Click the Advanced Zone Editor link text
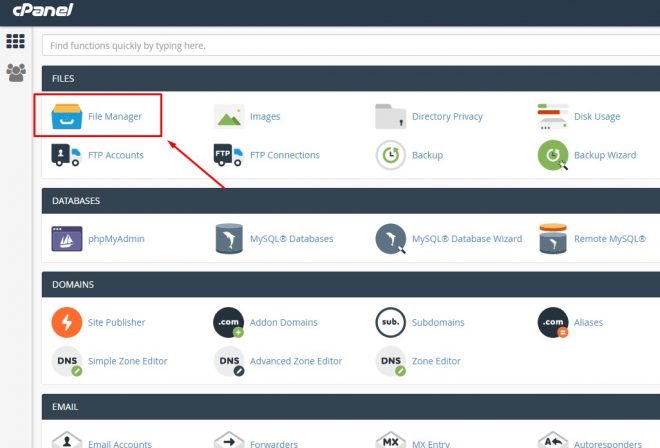The image size is (660, 448). click(x=296, y=361)
